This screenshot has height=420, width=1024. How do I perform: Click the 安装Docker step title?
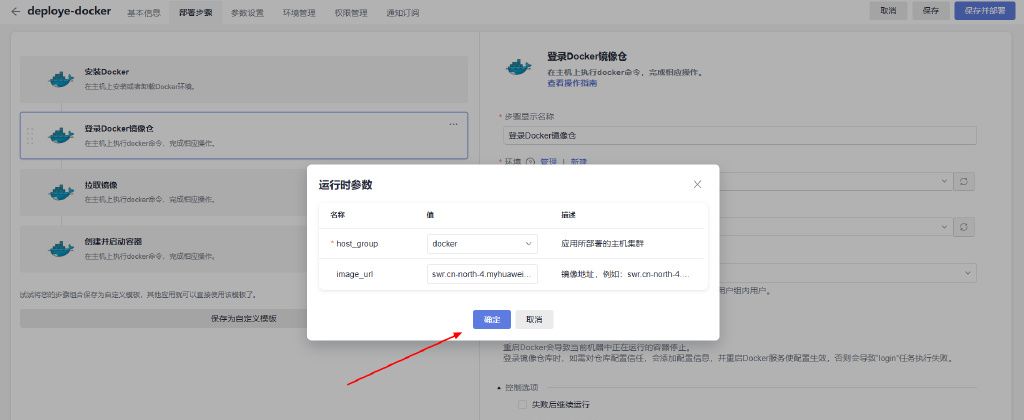coord(106,72)
